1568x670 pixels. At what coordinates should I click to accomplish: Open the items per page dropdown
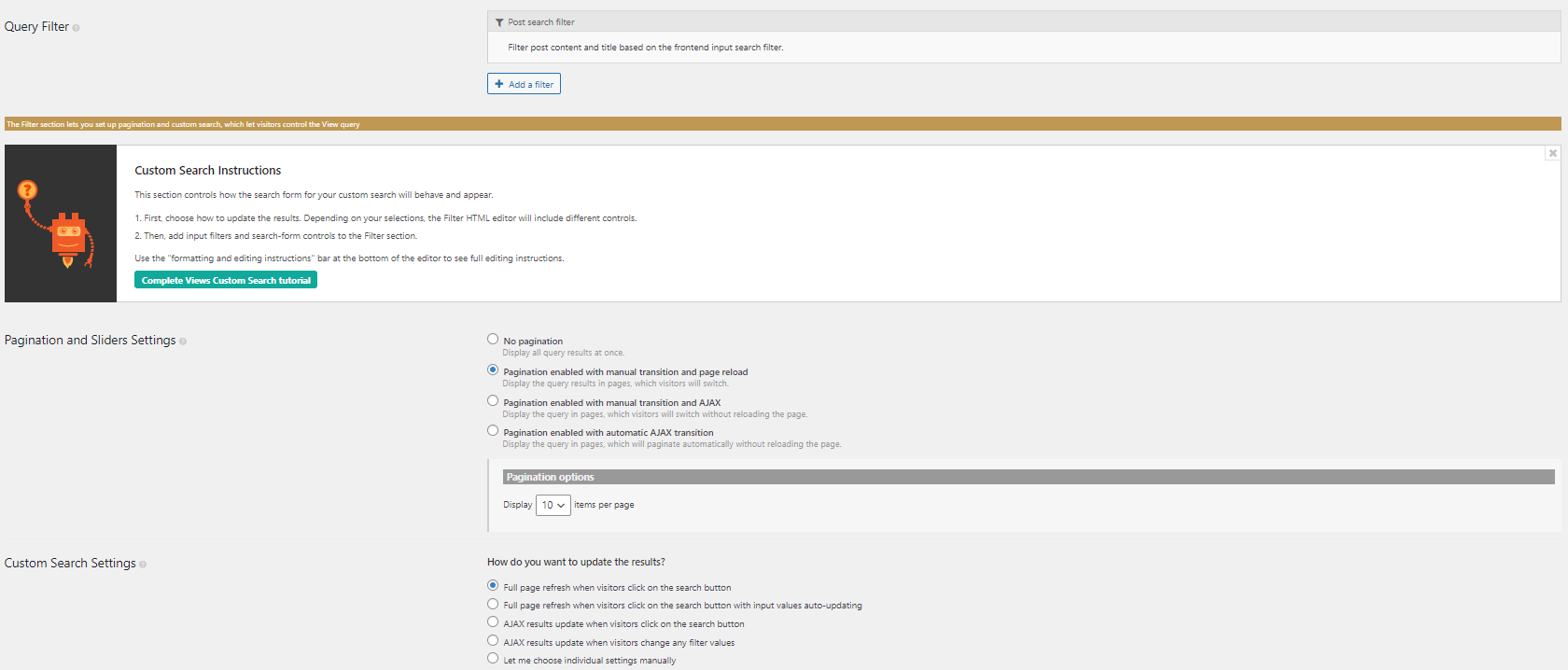[x=553, y=505]
